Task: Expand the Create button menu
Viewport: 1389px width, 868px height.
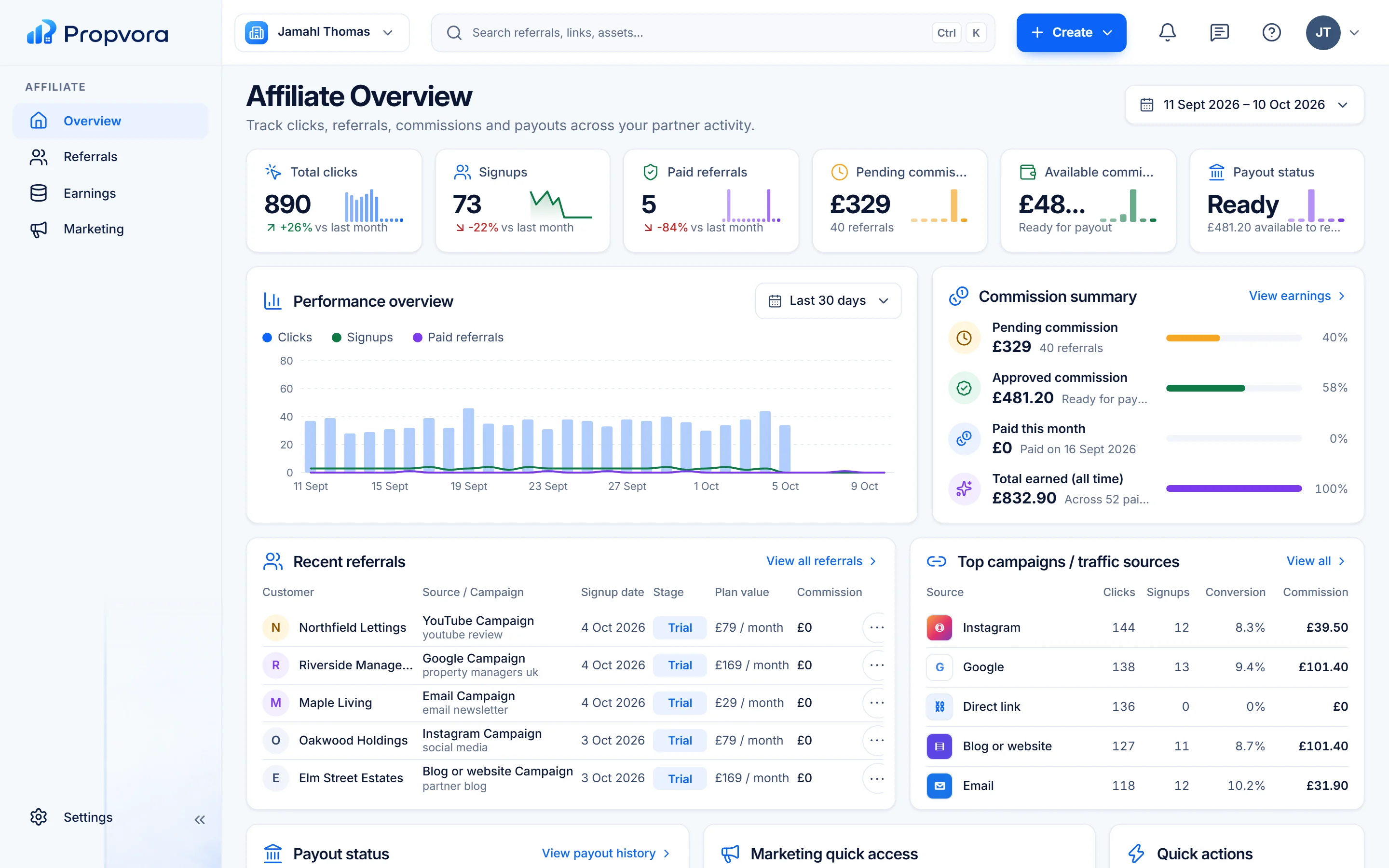Action: [1071, 33]
